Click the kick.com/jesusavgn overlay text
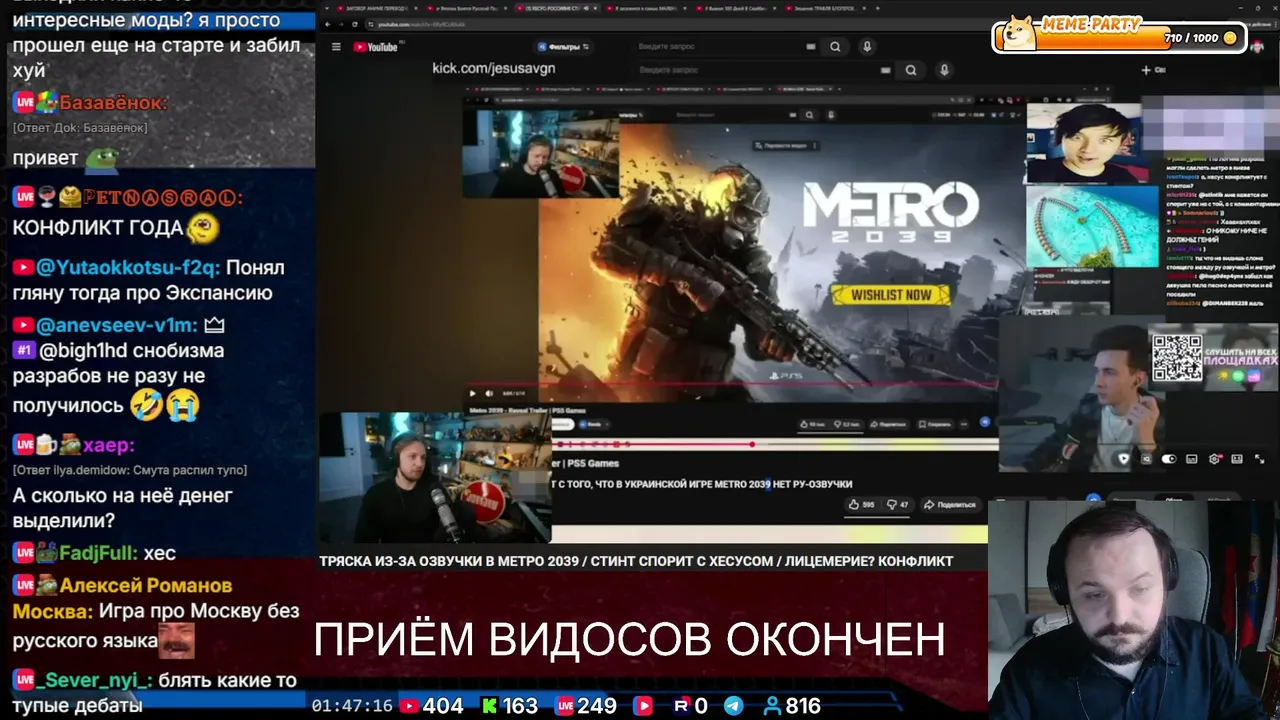 [x=493, y=68]
